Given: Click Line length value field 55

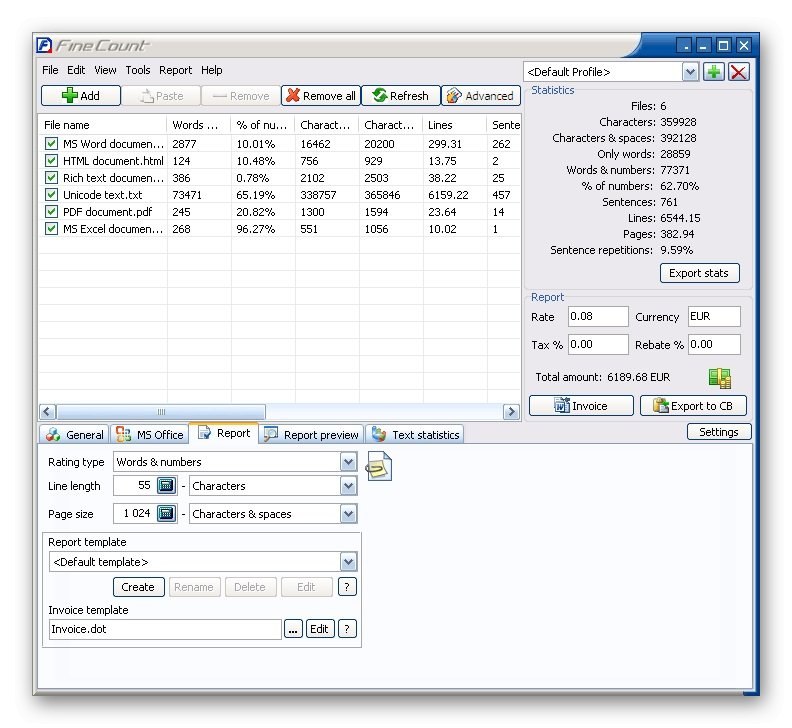Looking at the screenshot, I should [135, 486].
